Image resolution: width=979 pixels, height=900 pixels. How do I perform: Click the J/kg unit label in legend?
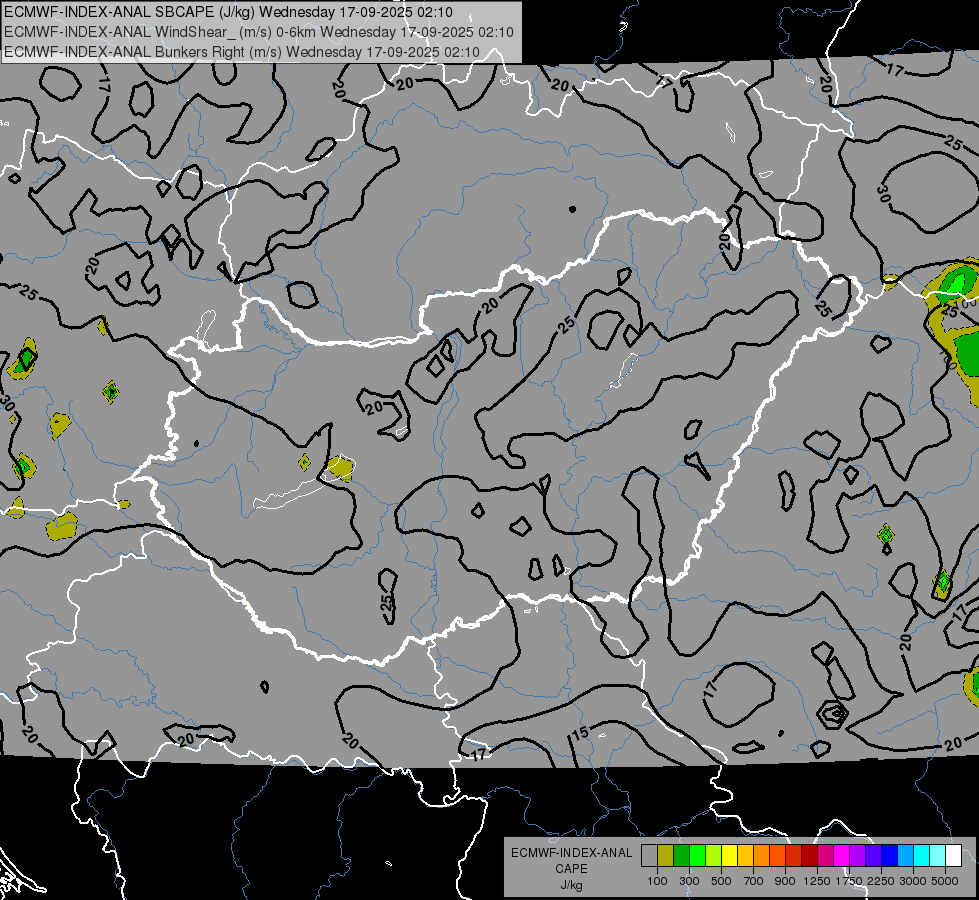pos(571,885)
